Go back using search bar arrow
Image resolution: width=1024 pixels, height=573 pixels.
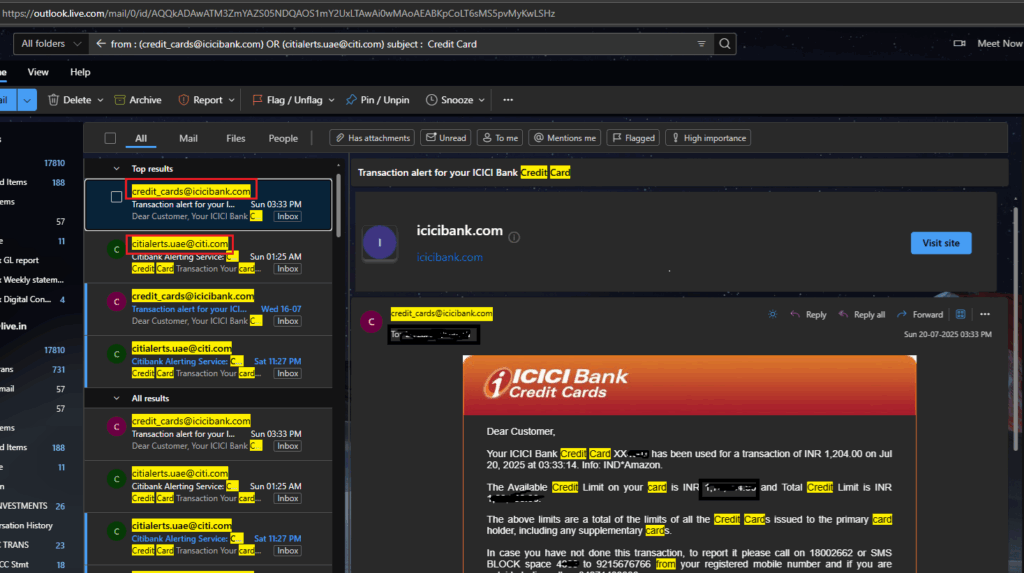(100, 44)
